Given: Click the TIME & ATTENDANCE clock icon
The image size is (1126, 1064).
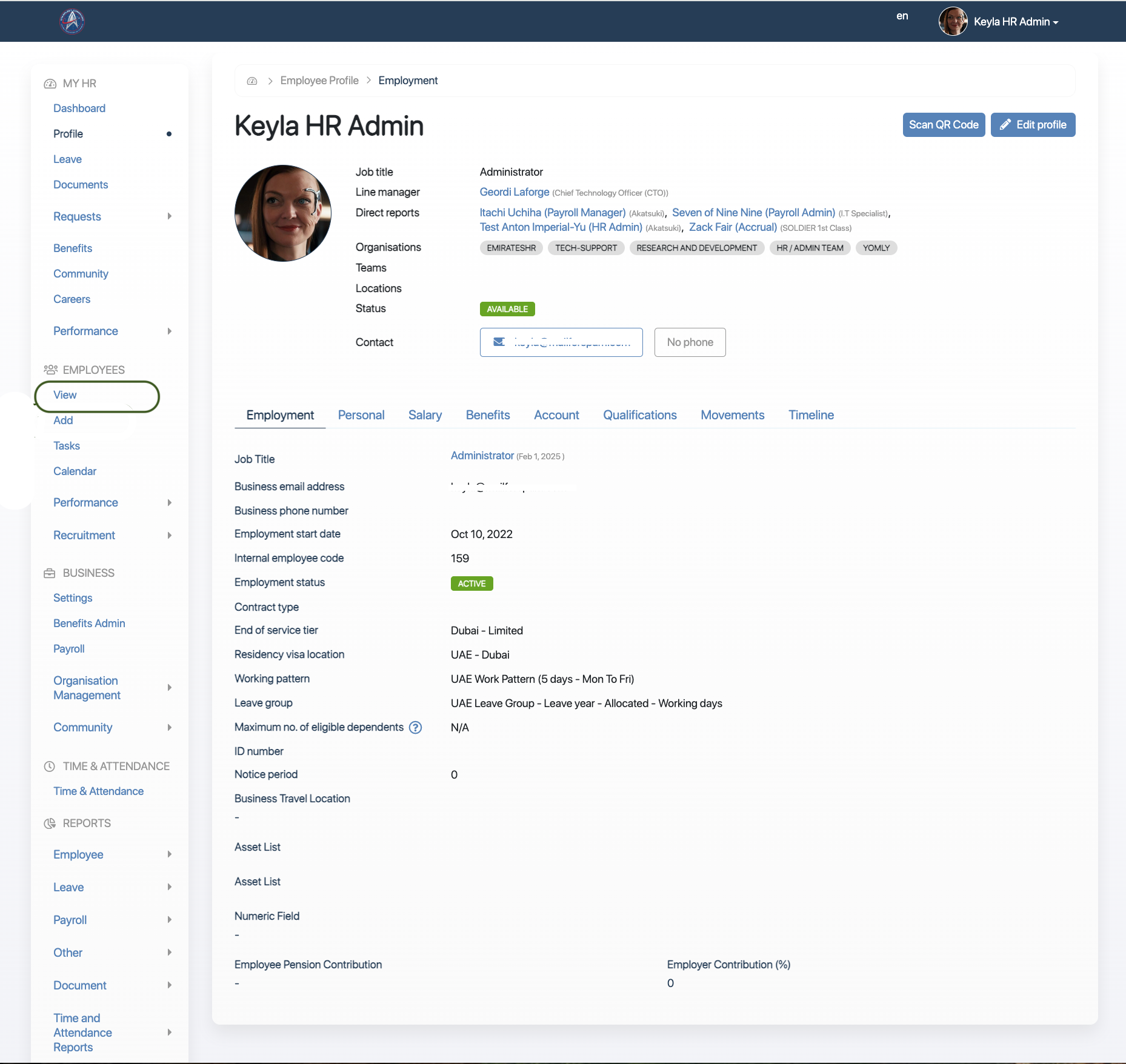Looking at the screenshot, I should coord(50,766).
